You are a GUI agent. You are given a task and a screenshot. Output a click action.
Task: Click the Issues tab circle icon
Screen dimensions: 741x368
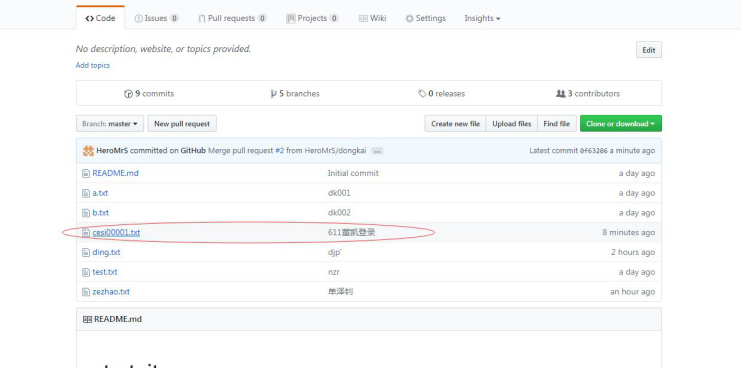(x=138, y=18)
